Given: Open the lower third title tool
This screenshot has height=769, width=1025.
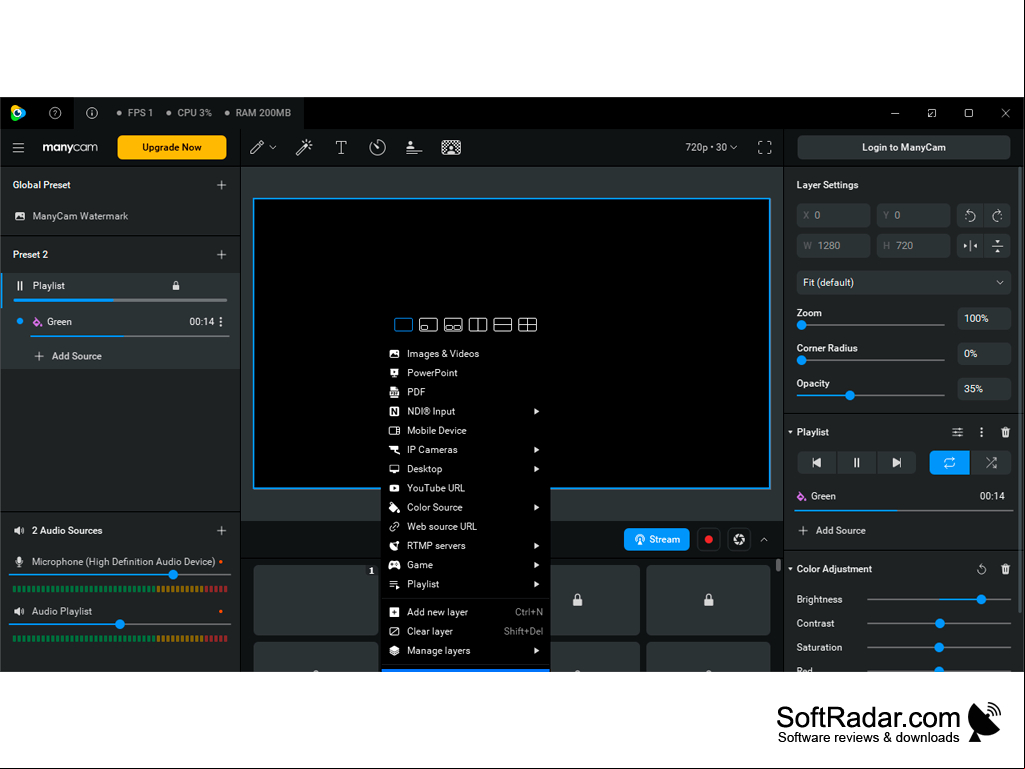Looking at the screenshot, I should click(x=414, y=148).
